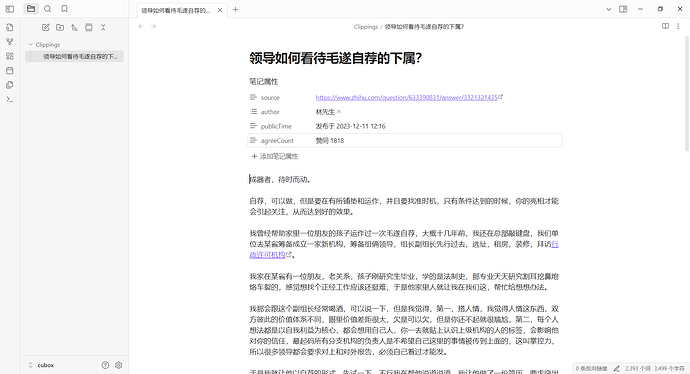The width and height of the screenshot is (690, 374).
Task: Collapse the Clippings folder
Action: pos(31,44)
